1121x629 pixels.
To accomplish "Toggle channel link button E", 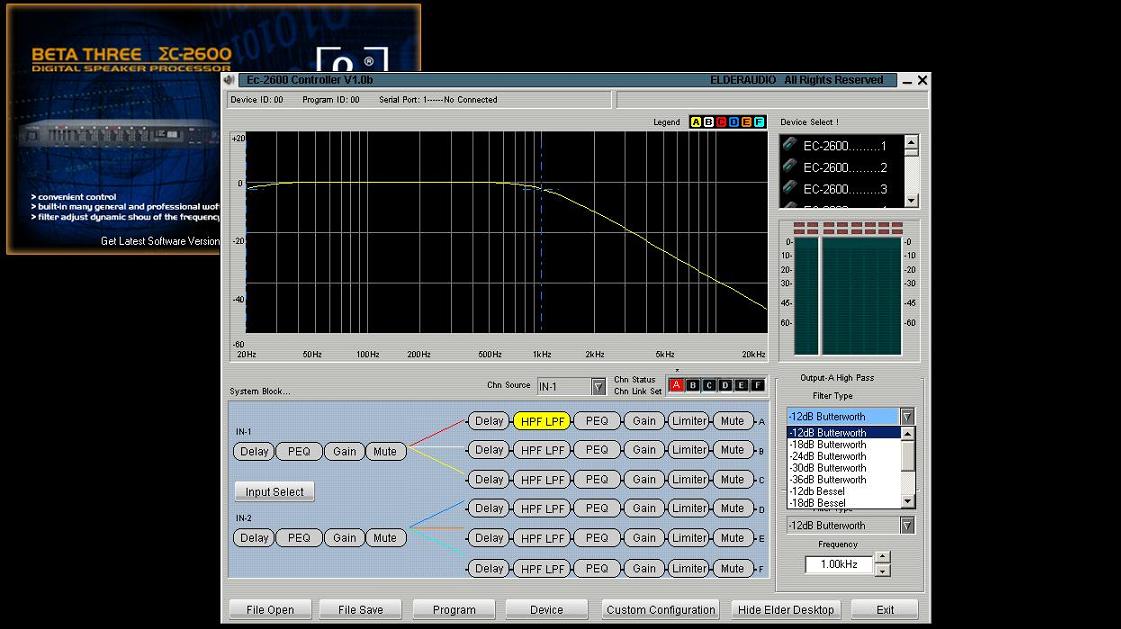I will pyautogui.click(x=741, y=386).
